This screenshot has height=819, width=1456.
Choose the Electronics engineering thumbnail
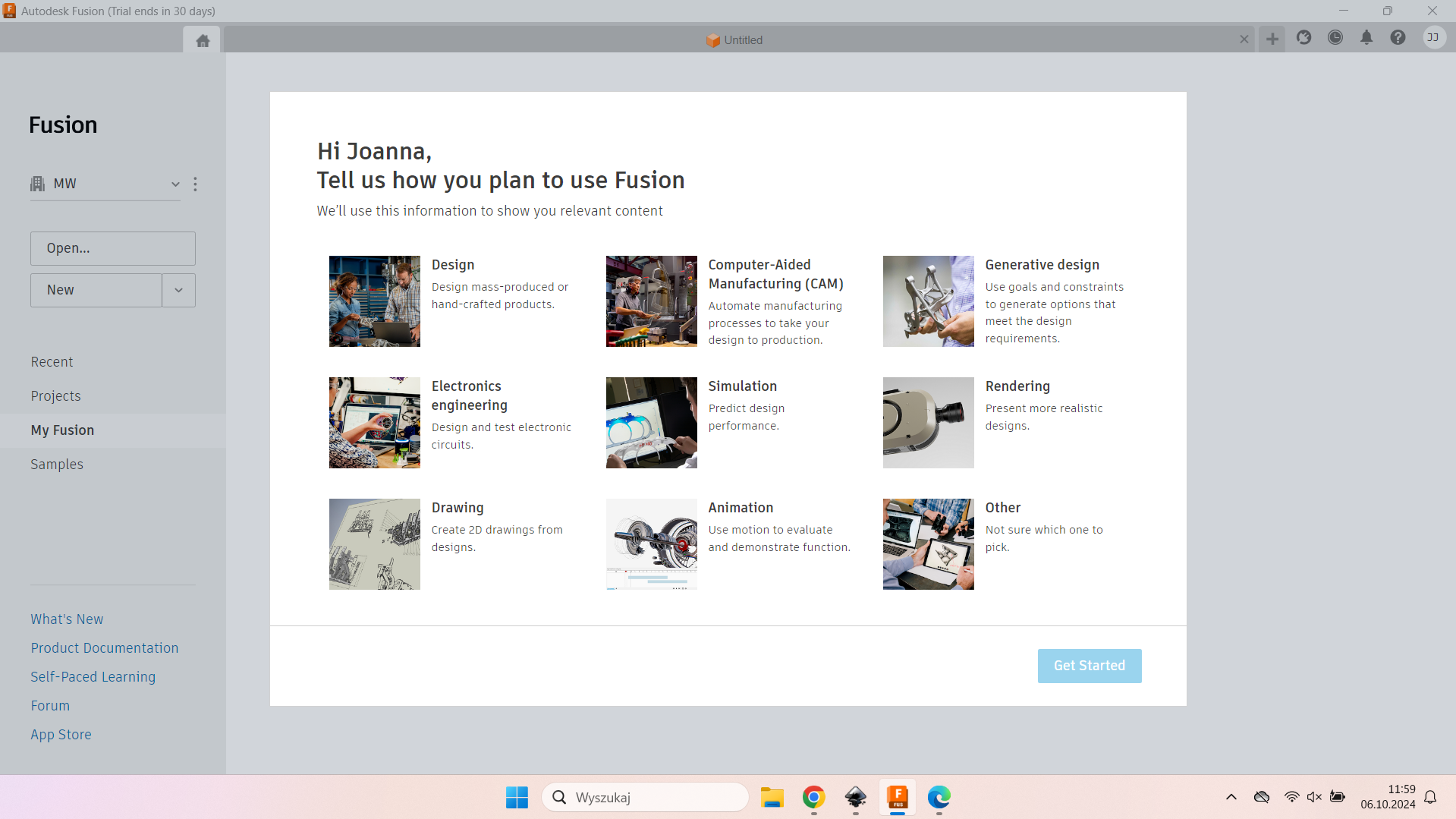[x=375, y=423]
